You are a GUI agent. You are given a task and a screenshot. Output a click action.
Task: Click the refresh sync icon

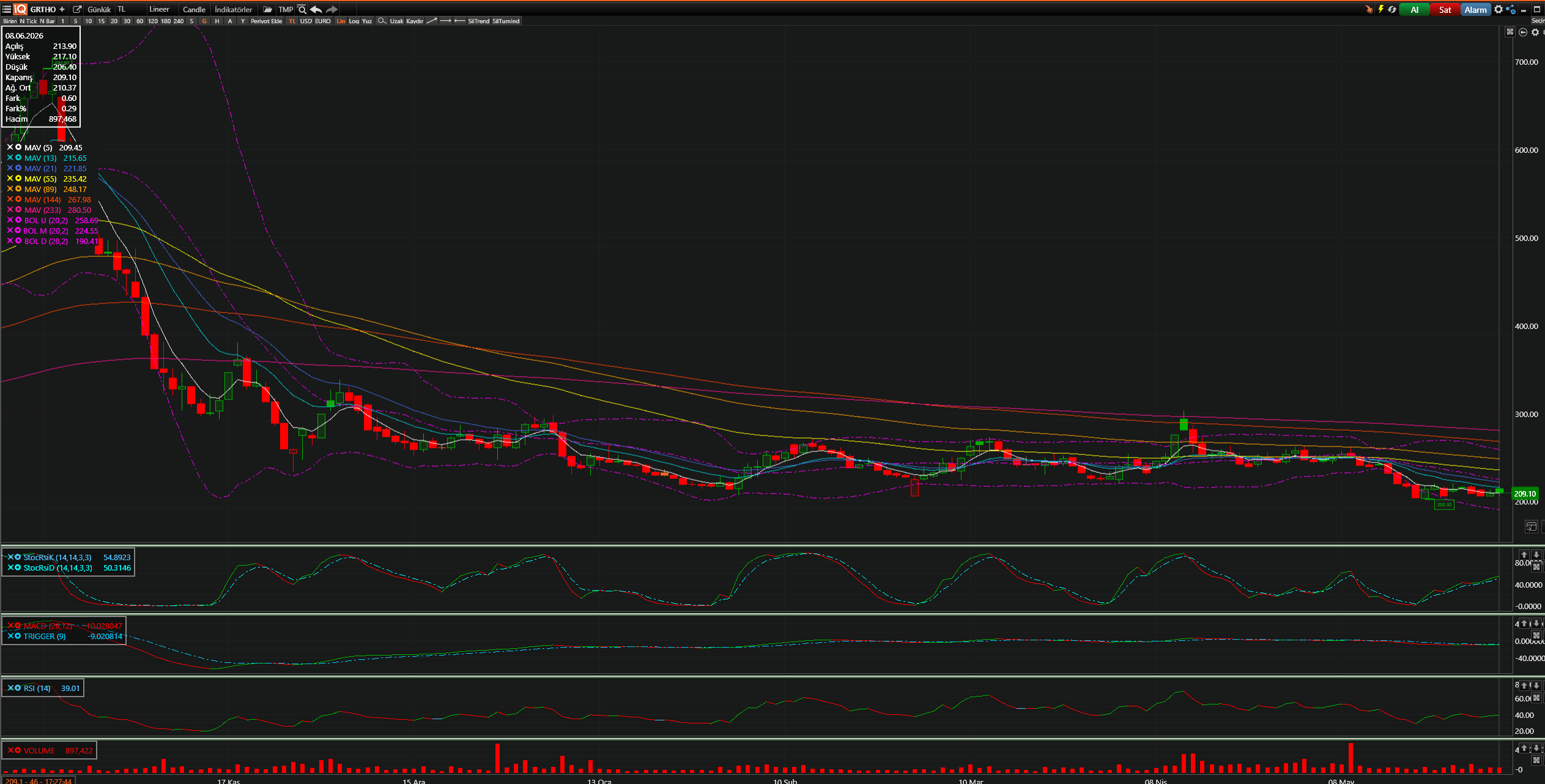[1392, 9]
